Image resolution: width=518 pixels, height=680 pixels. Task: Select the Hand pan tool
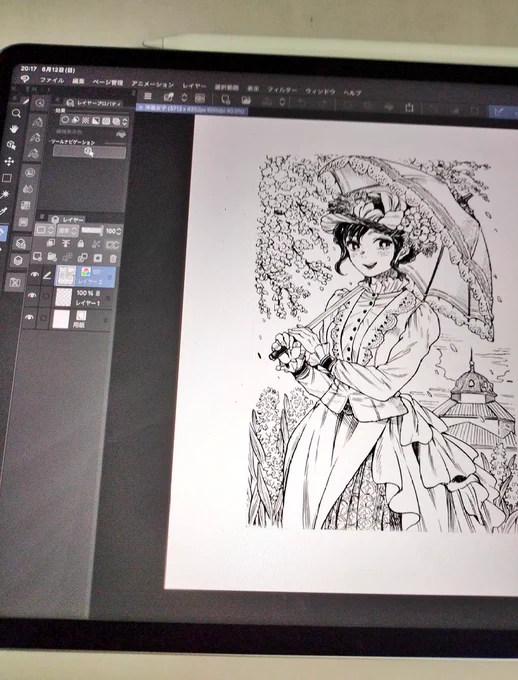click(14, 129)
